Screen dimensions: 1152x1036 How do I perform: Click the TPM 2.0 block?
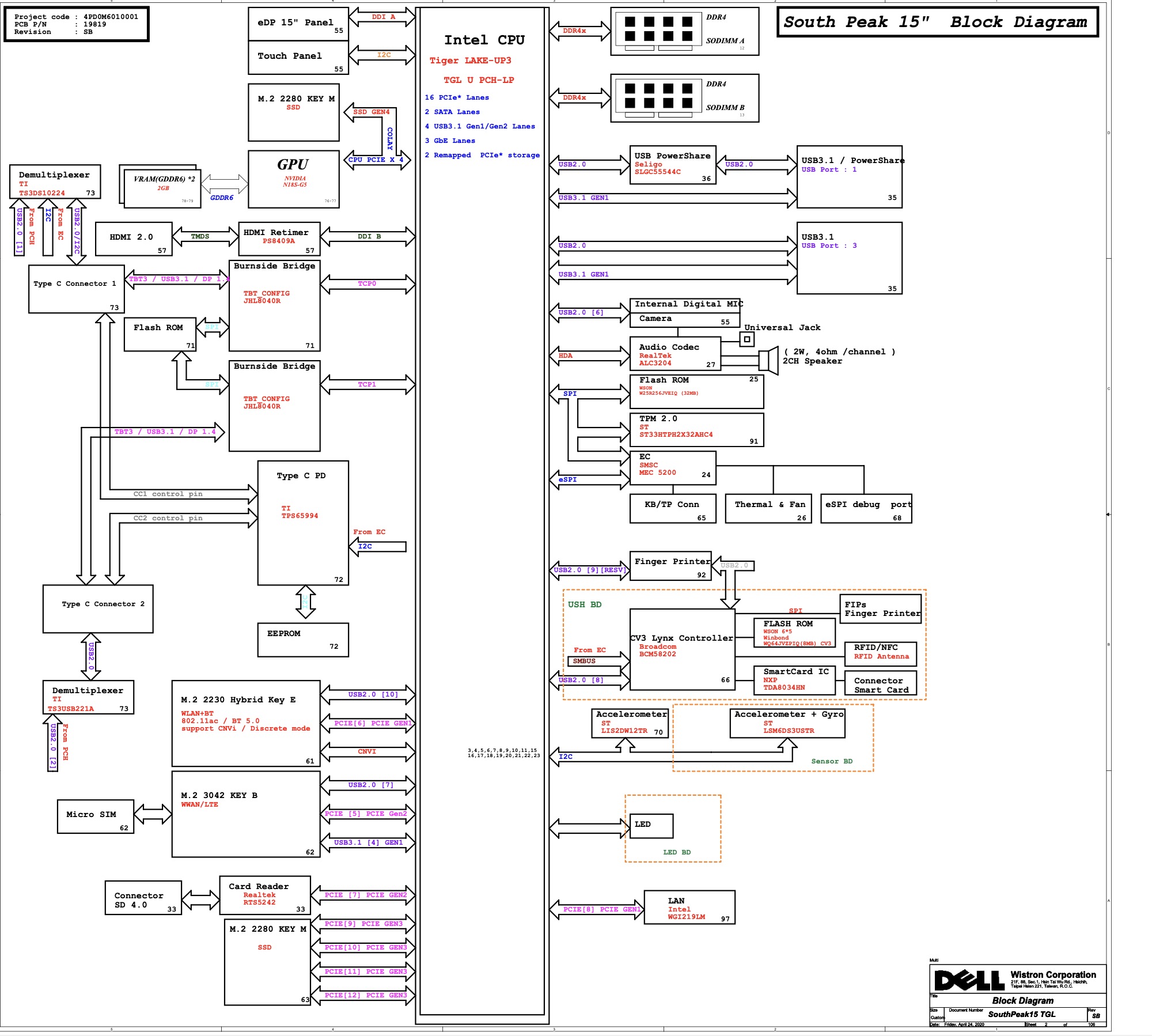tap(696, 429)
